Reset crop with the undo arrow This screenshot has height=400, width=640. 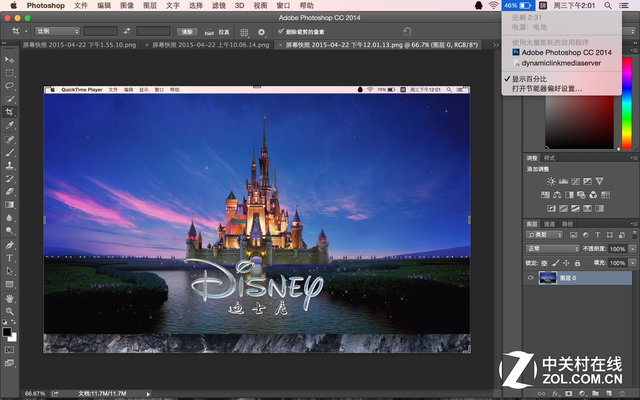coord(407,31)
